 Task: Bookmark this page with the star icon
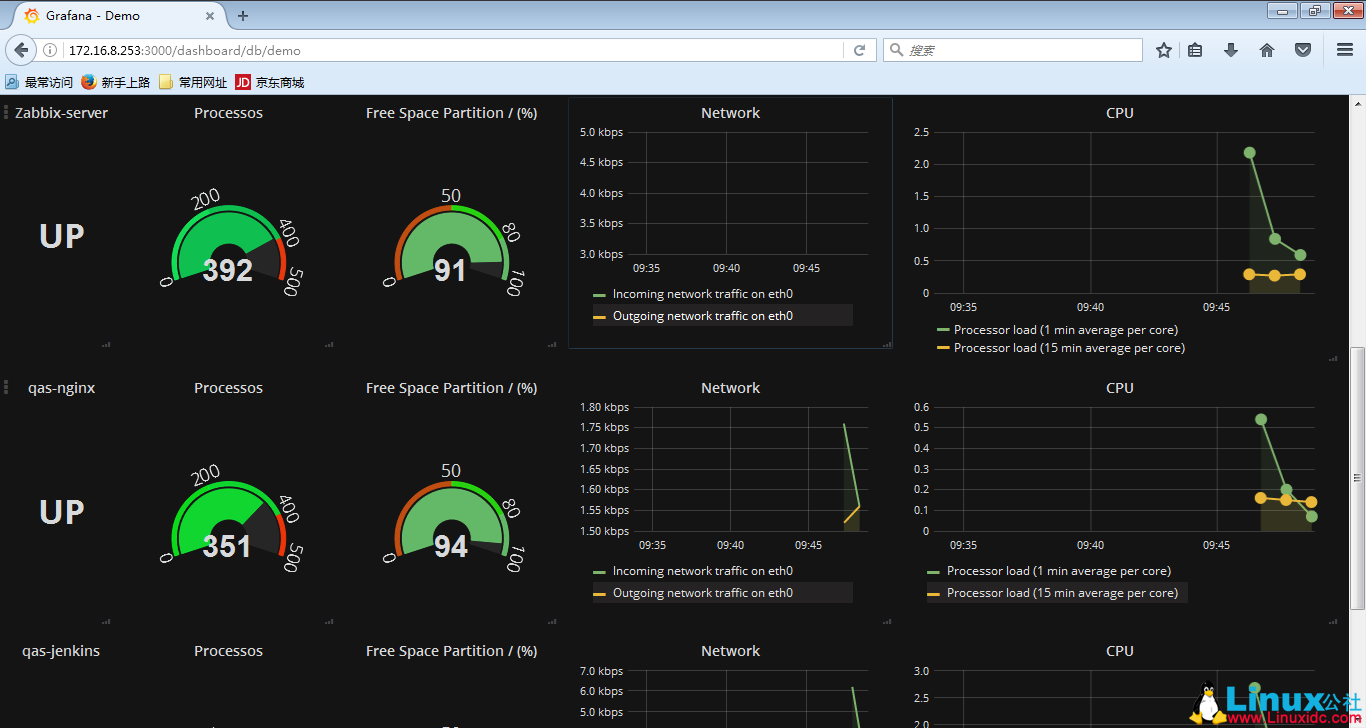1164,50
